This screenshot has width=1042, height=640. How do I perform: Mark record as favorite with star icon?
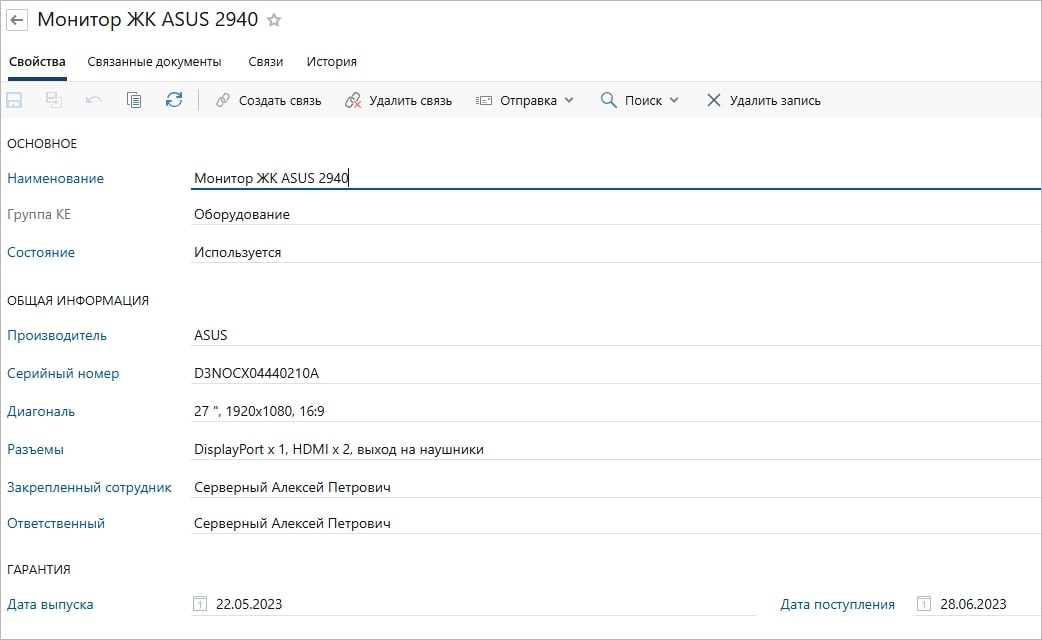274,20
